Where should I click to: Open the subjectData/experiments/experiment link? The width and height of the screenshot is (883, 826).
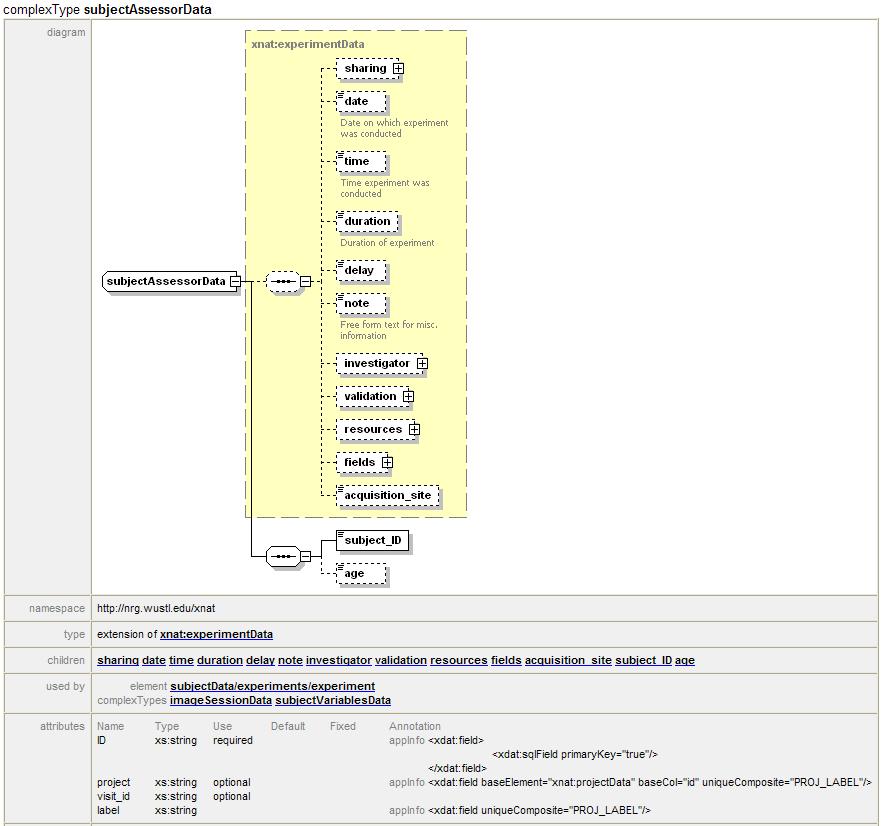click(x=272, y=686)
